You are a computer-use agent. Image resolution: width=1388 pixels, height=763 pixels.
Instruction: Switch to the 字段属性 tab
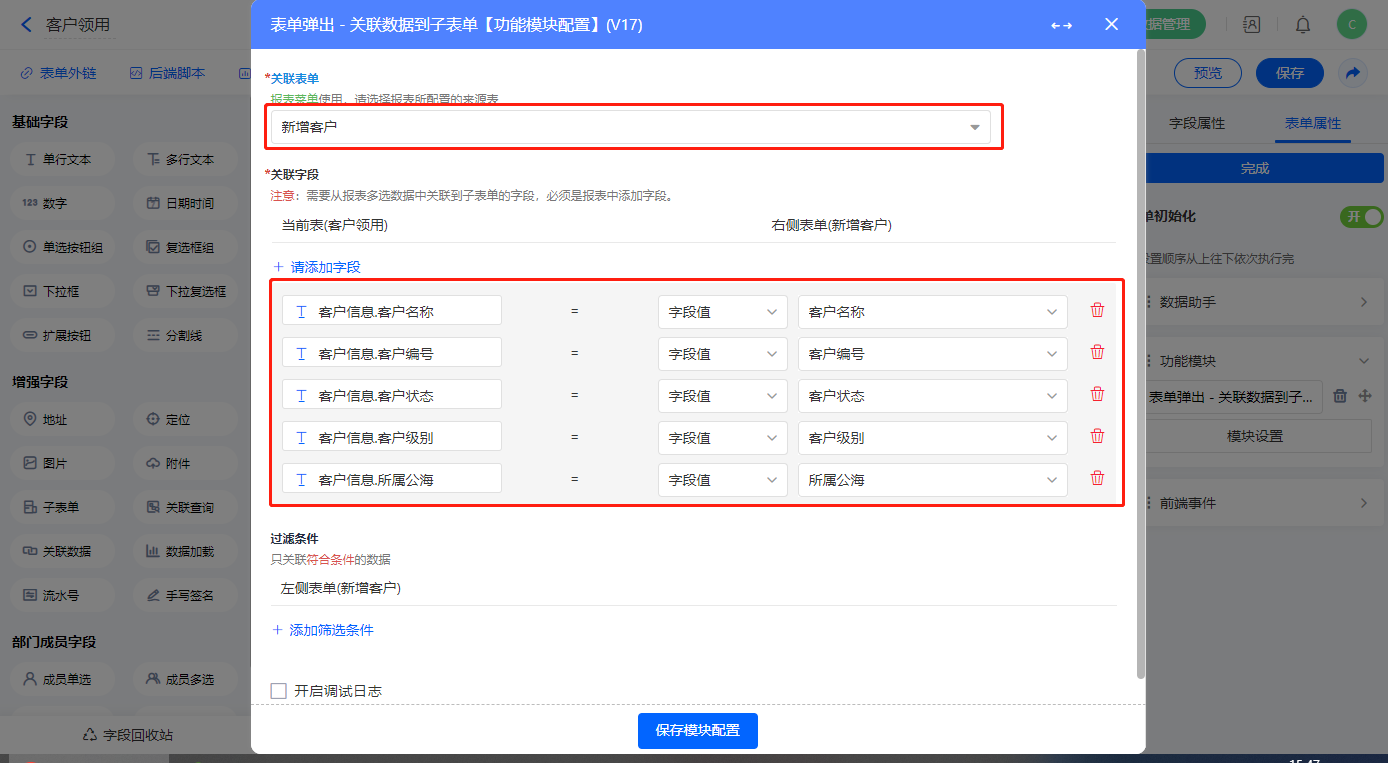pyautogui.click(x=1196, y=123)
